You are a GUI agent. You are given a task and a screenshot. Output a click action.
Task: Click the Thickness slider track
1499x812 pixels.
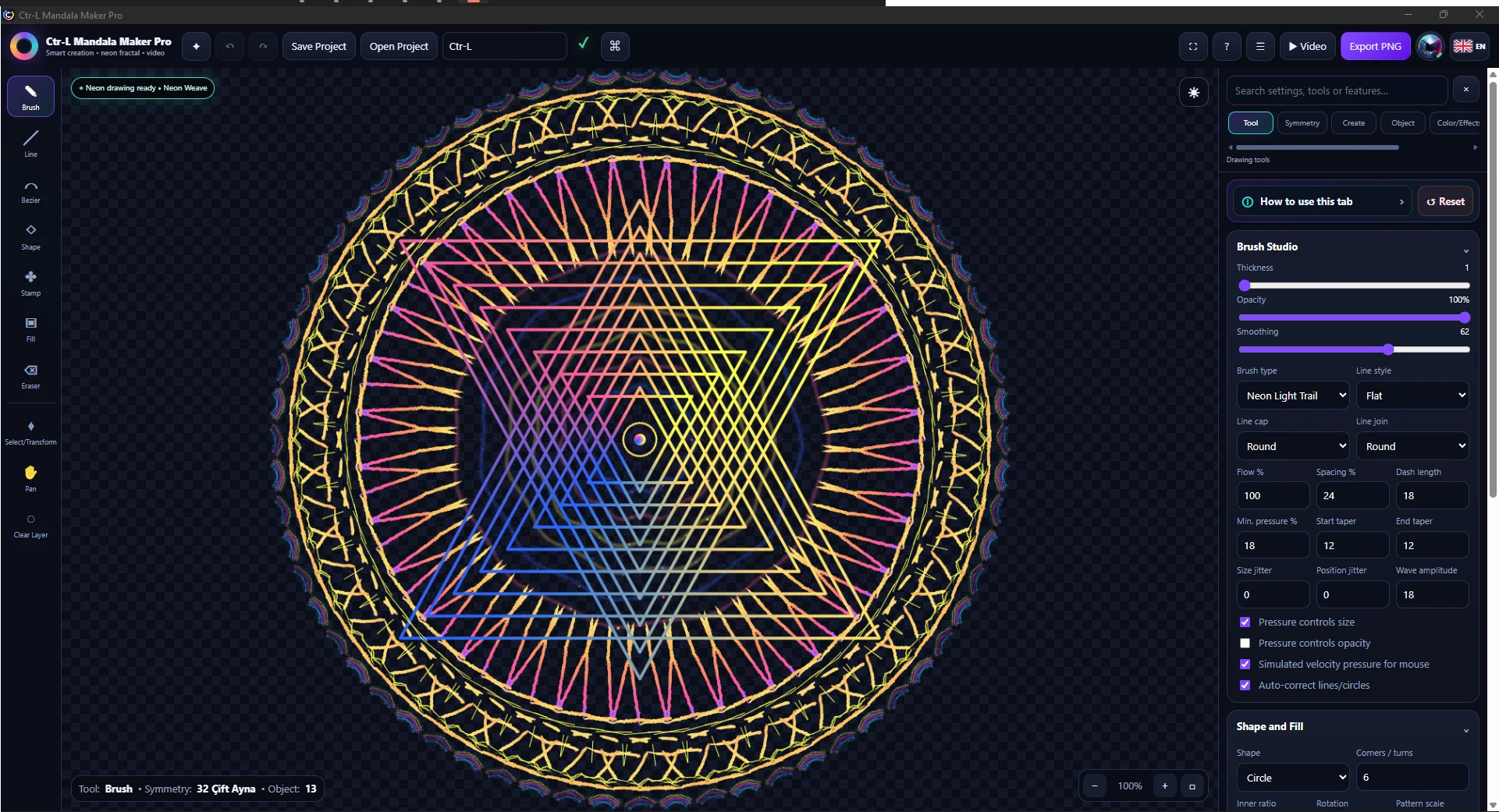(1353, 285)
